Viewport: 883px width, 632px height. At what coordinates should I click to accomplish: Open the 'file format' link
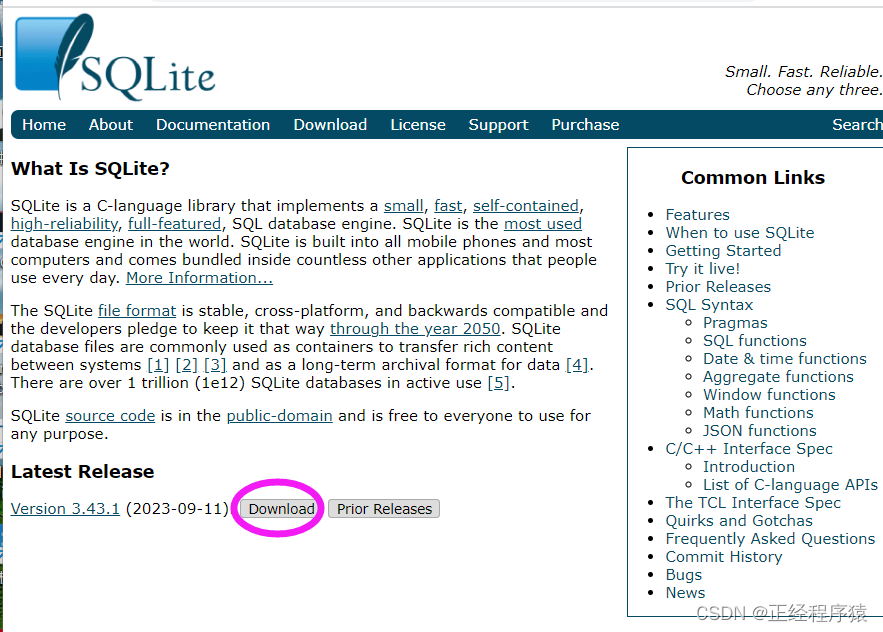[137, 310]
